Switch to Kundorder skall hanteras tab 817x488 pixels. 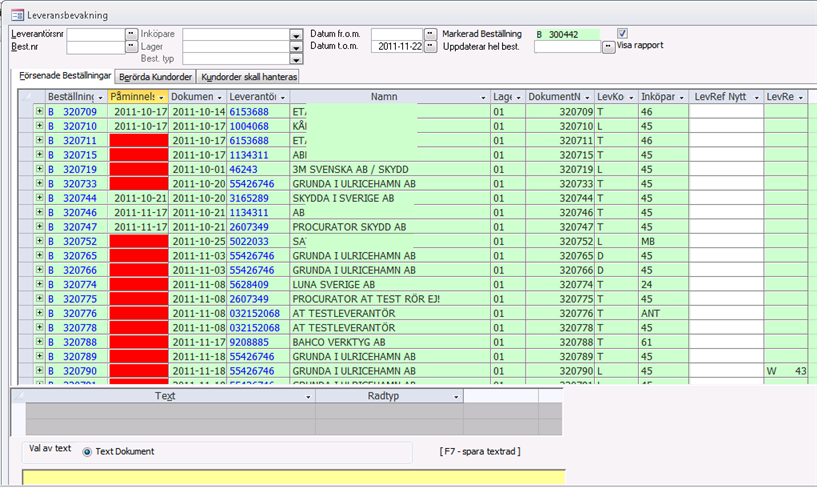248,76
